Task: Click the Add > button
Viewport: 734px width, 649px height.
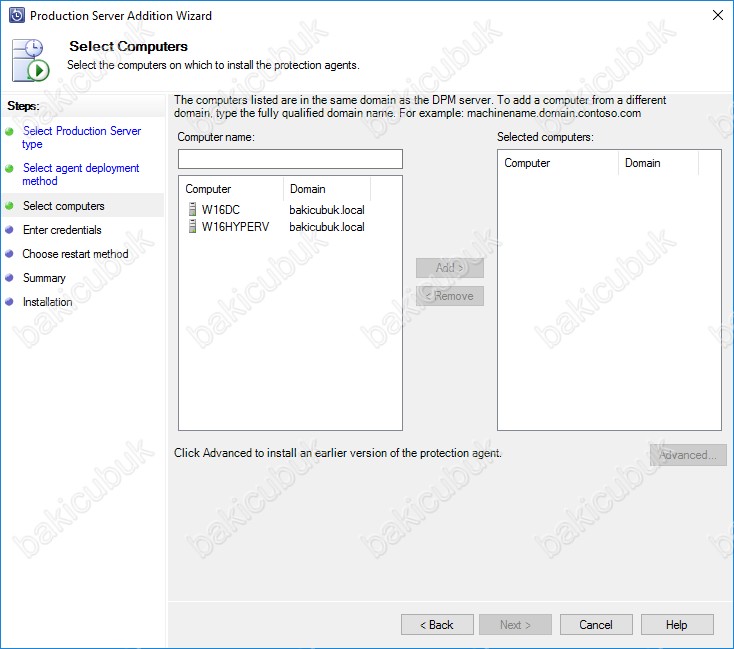Action: coord(450,268)
